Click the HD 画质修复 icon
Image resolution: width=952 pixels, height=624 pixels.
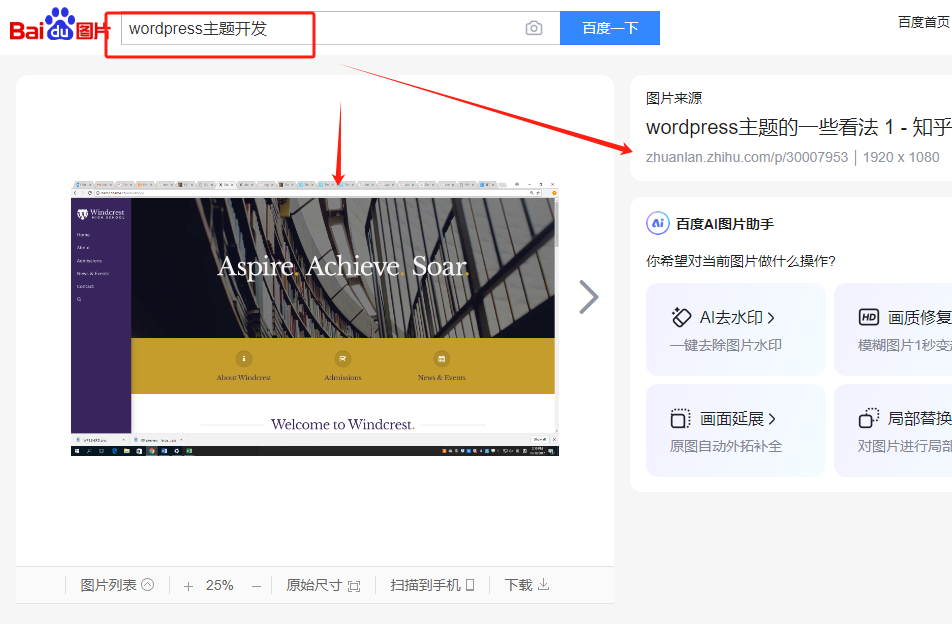coord(869,317)
